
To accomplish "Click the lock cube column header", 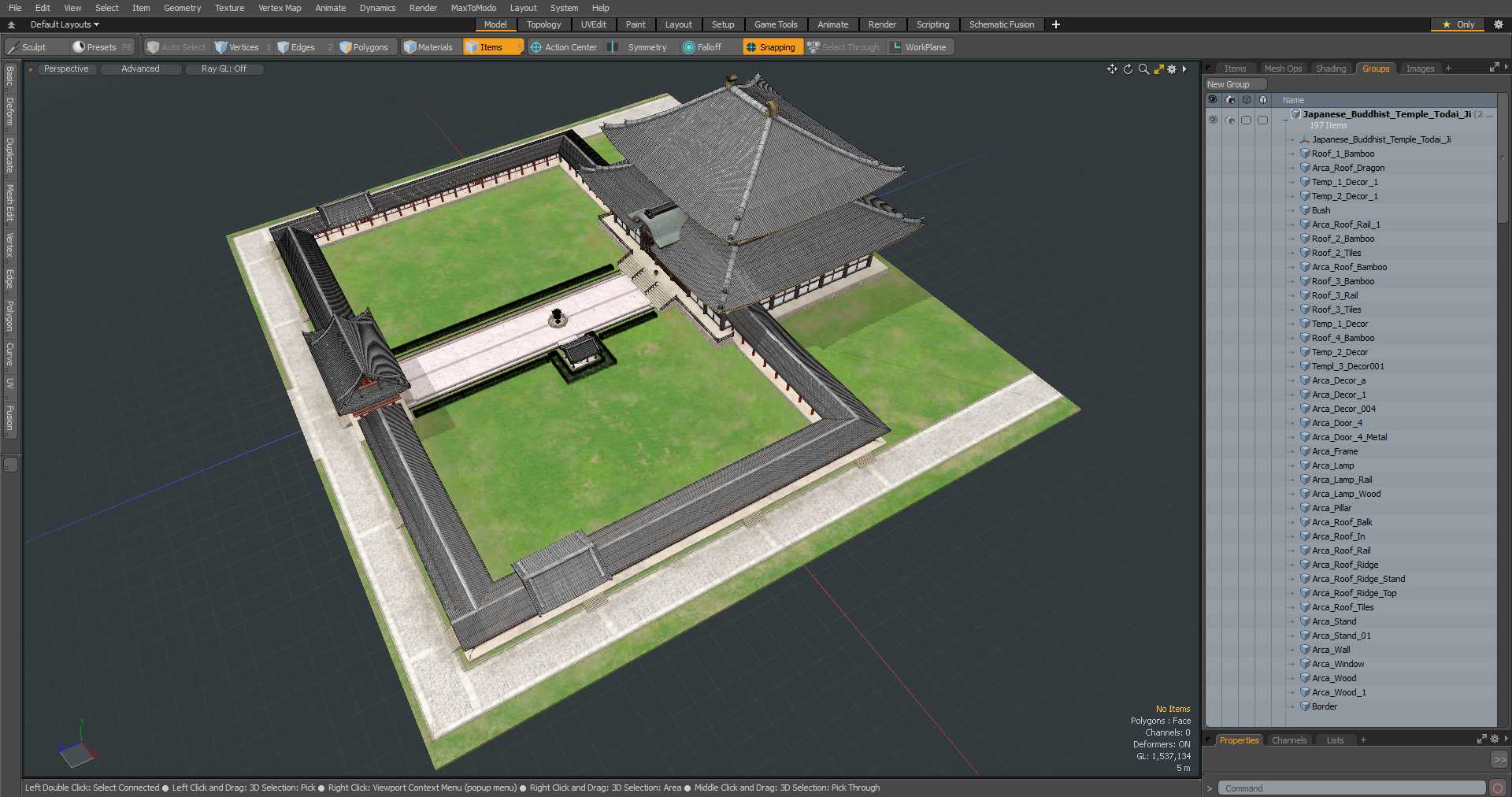I will [1263, 100].
